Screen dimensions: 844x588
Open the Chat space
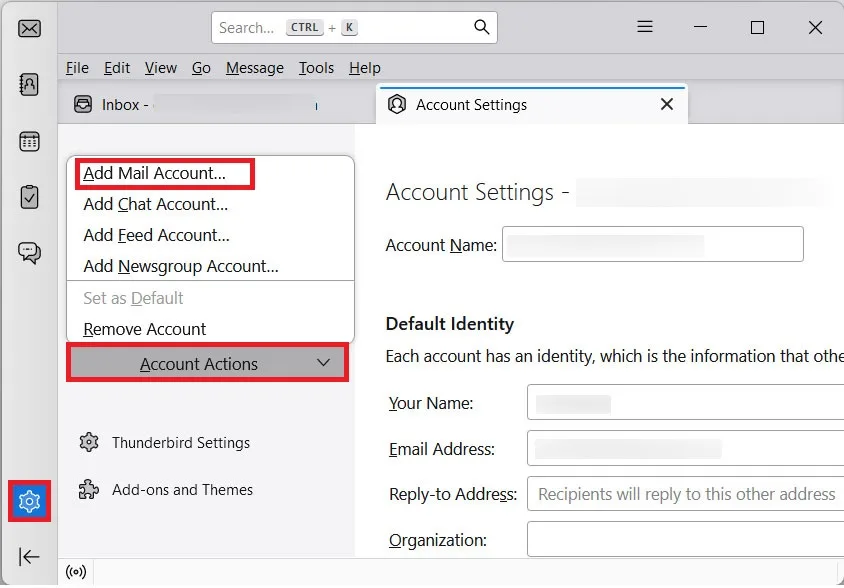pos(28,252)
